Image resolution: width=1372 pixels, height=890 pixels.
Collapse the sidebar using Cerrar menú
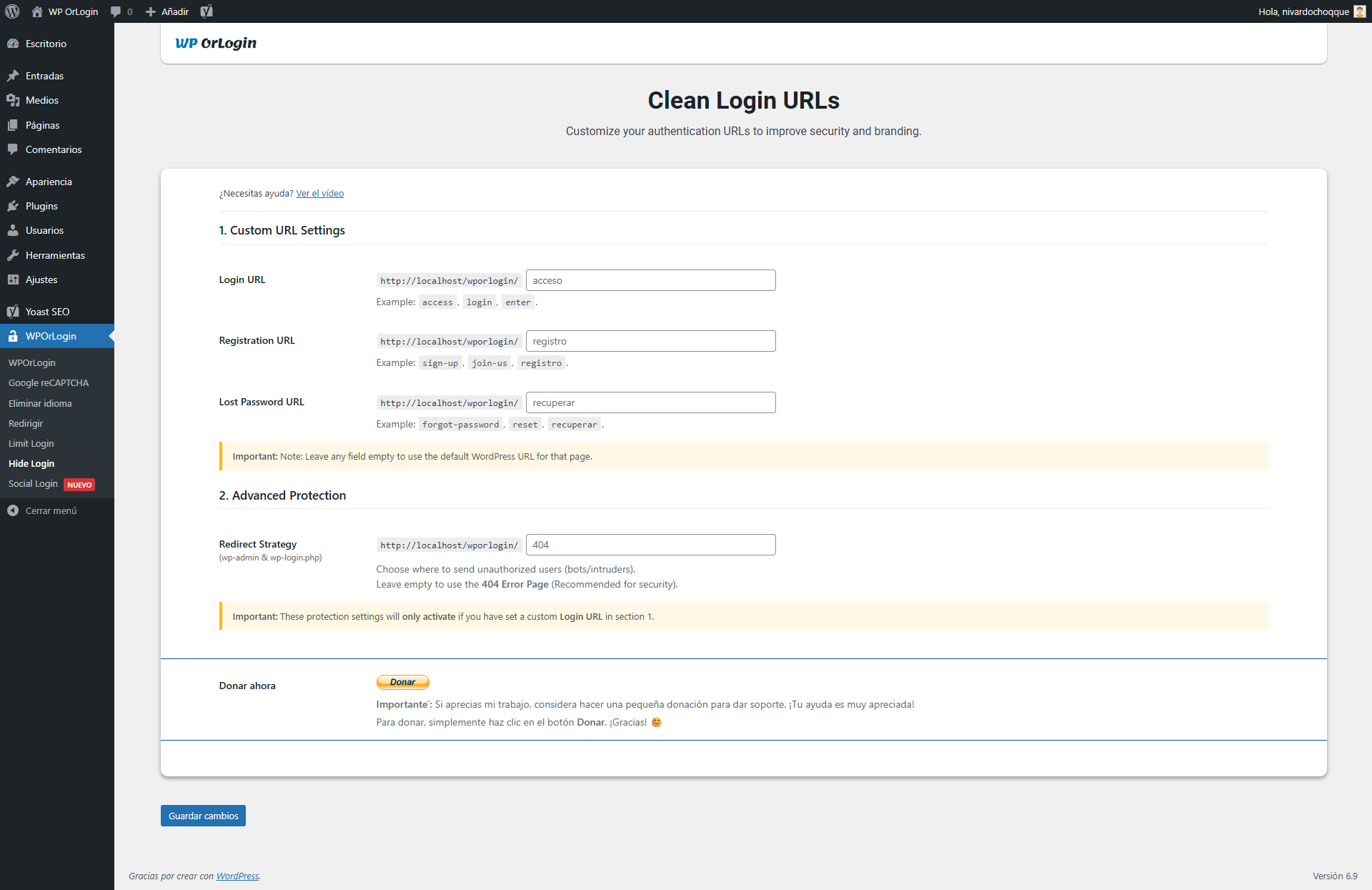click(50, 510)
